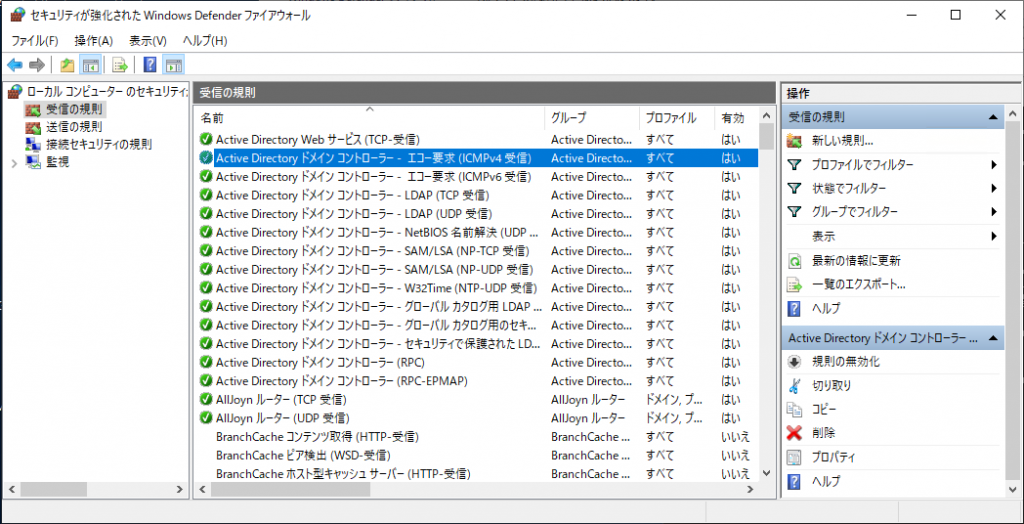Sort by the グループ column header
The image size is (1024, 524).
pos(592,118)
